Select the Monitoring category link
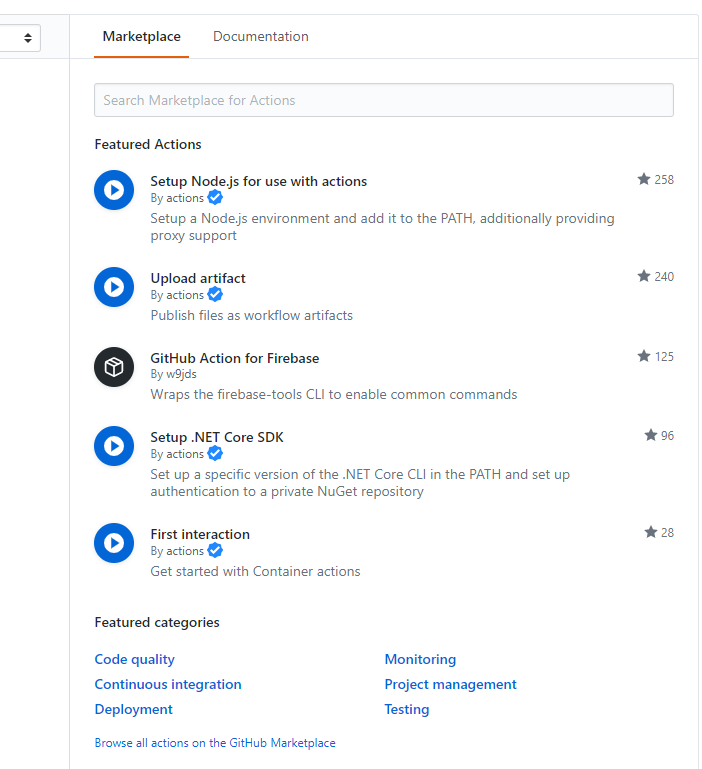 (x=420, y=659)
